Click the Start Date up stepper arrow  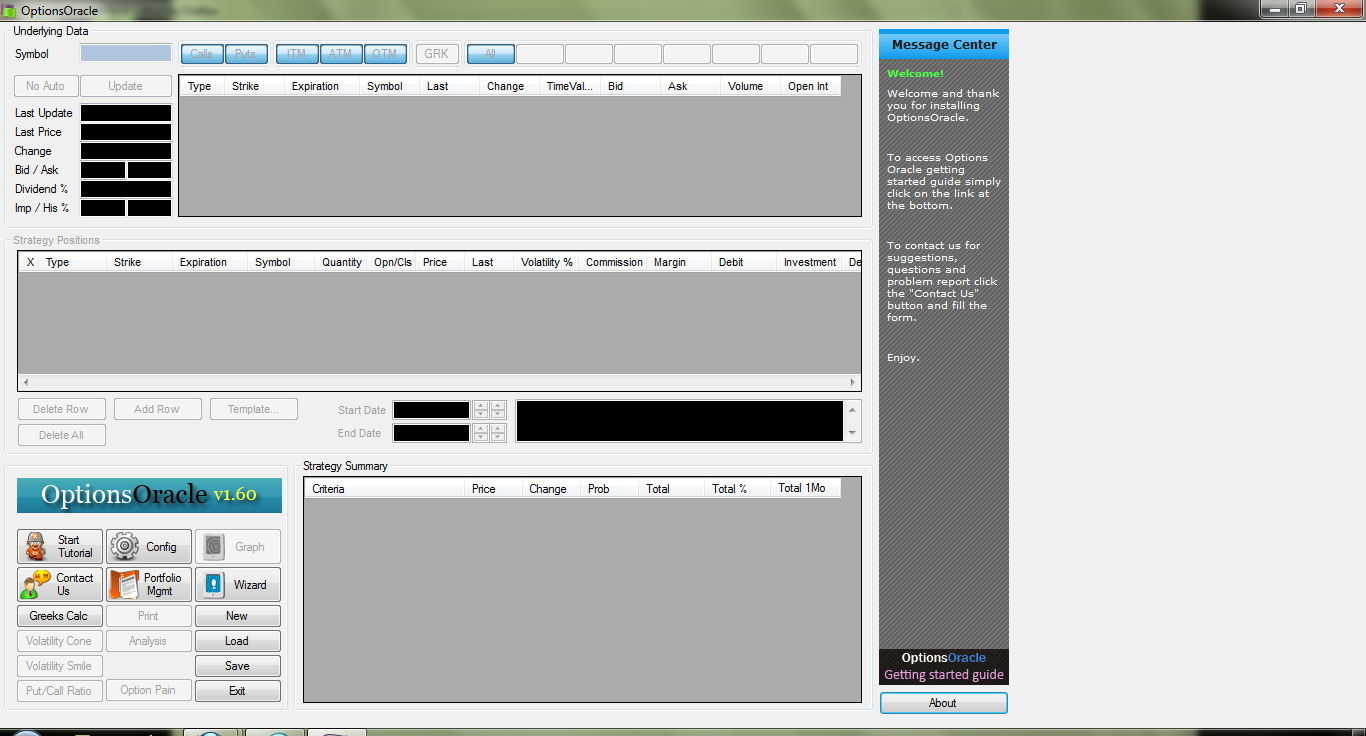click(x=480, y=405)
